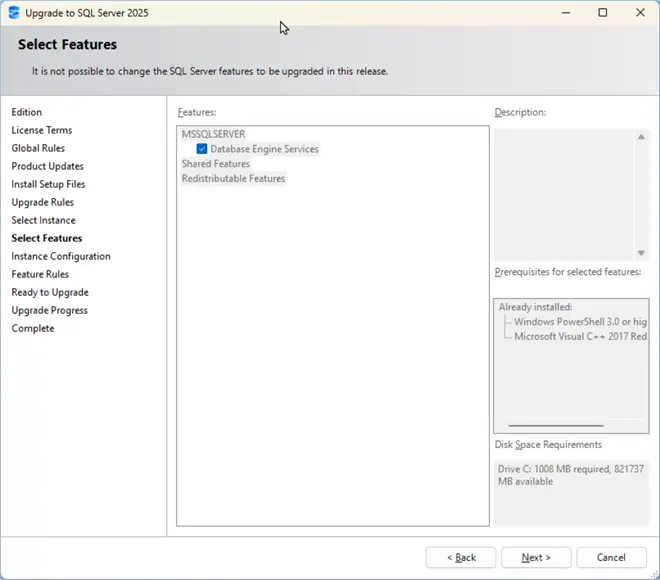Close the Upgrade to SQL Server window
The width and height of the screenshot is (660, 580).
[640, 13]
